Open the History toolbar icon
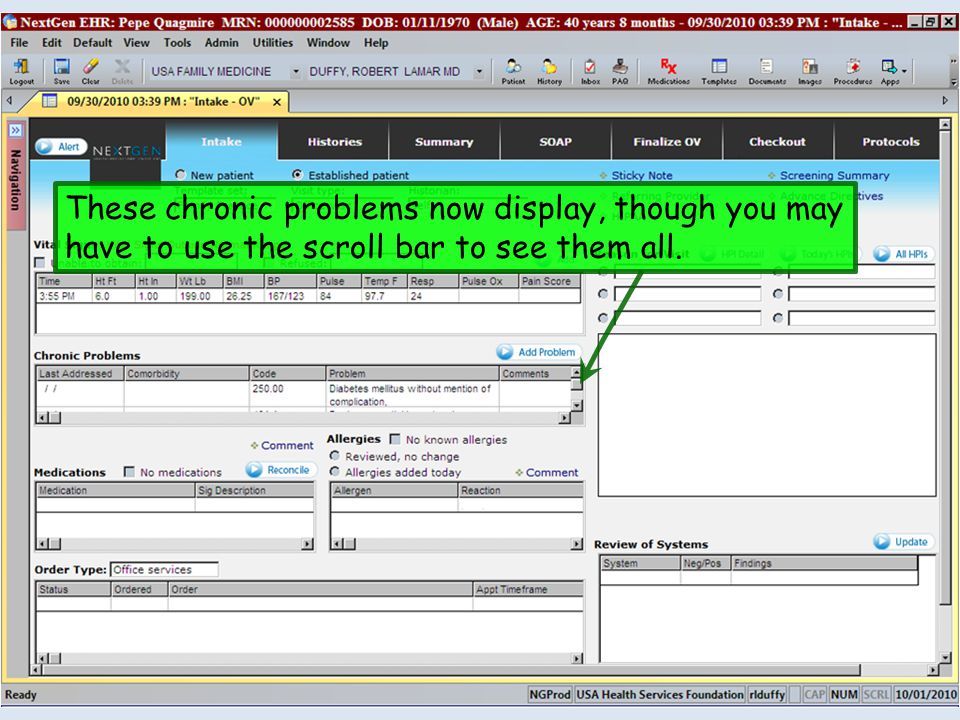960x720 pixels. pyautogui.click(x=549, y=71)
